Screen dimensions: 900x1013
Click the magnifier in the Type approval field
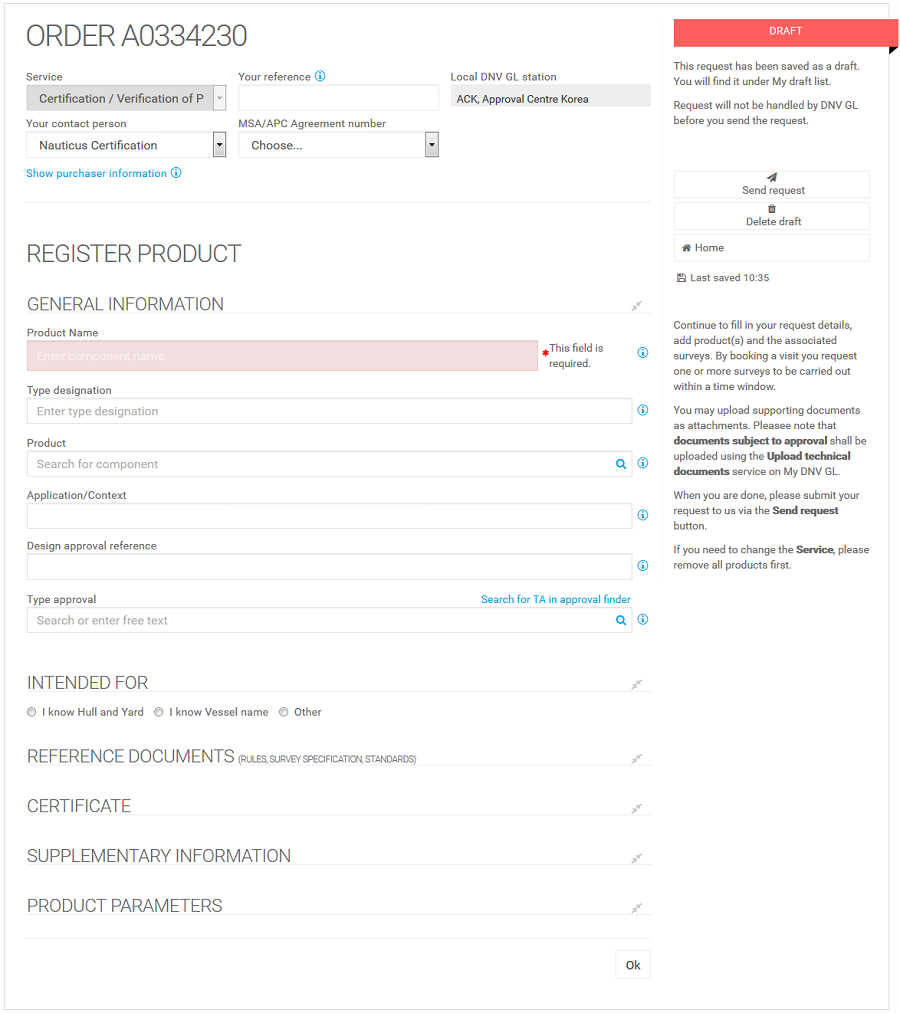click(x=620, y=619)
